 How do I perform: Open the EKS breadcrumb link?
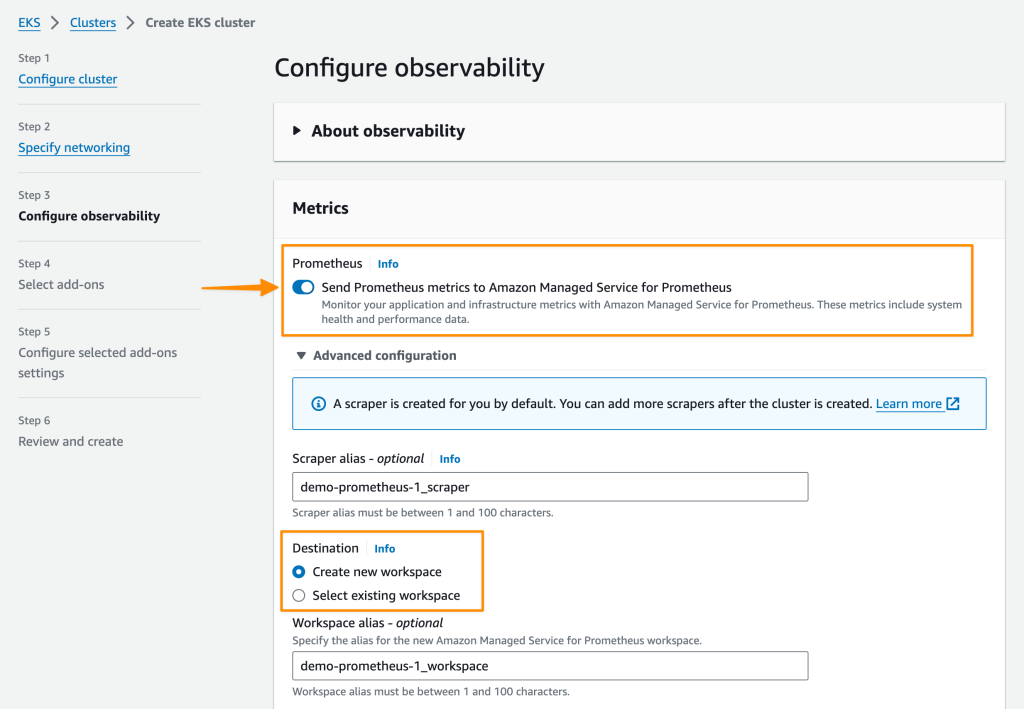click(29, 22)
